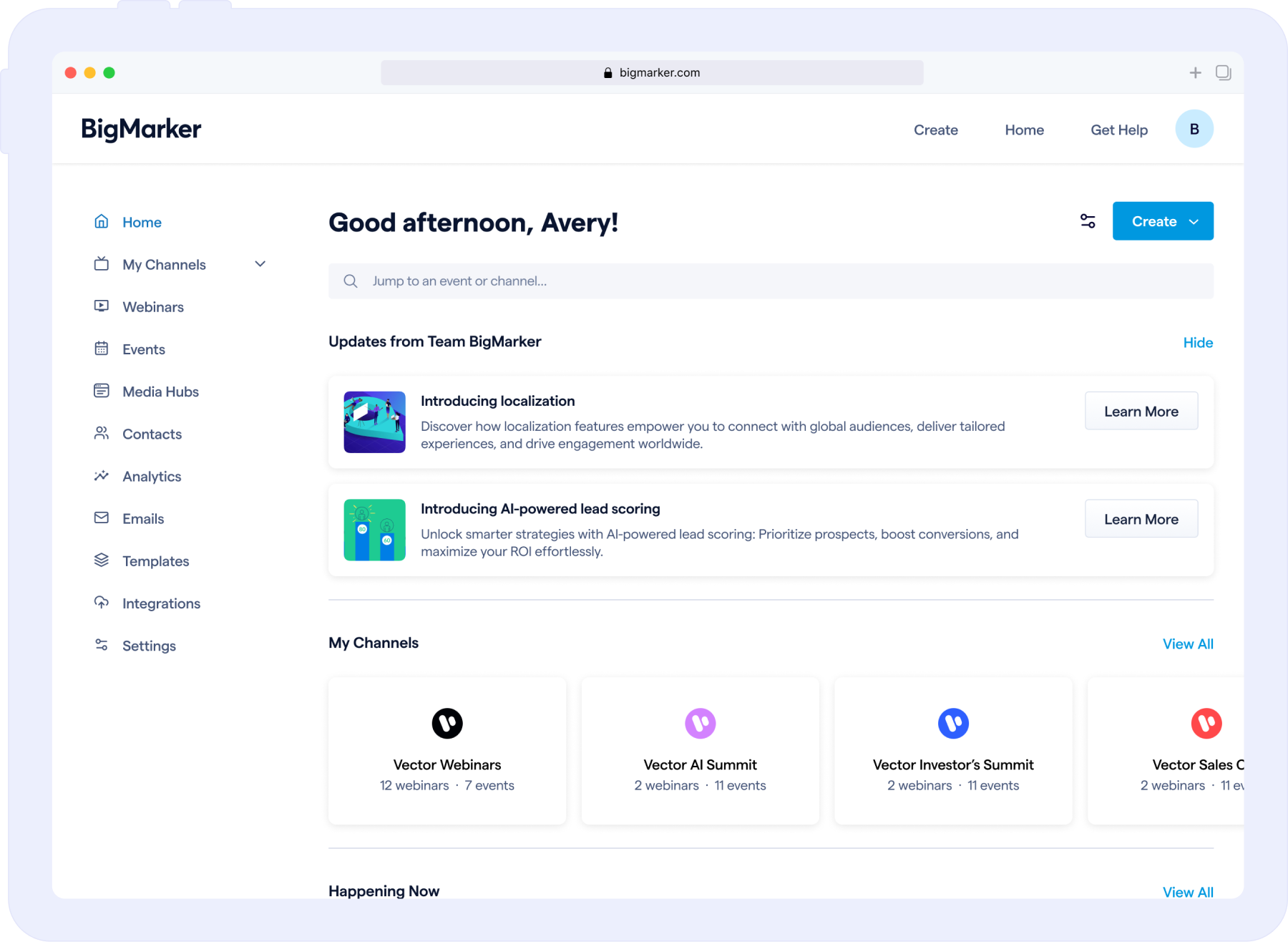1288x942 pixels.
Task: Click the BigMarker logo
Action: 141,129
